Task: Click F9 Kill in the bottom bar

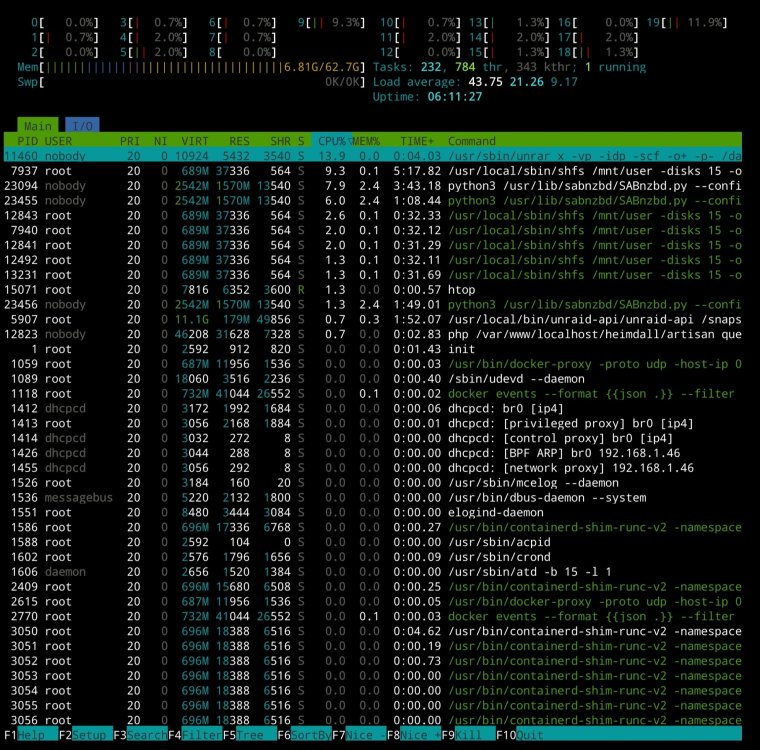Action: tap(469, 735)
